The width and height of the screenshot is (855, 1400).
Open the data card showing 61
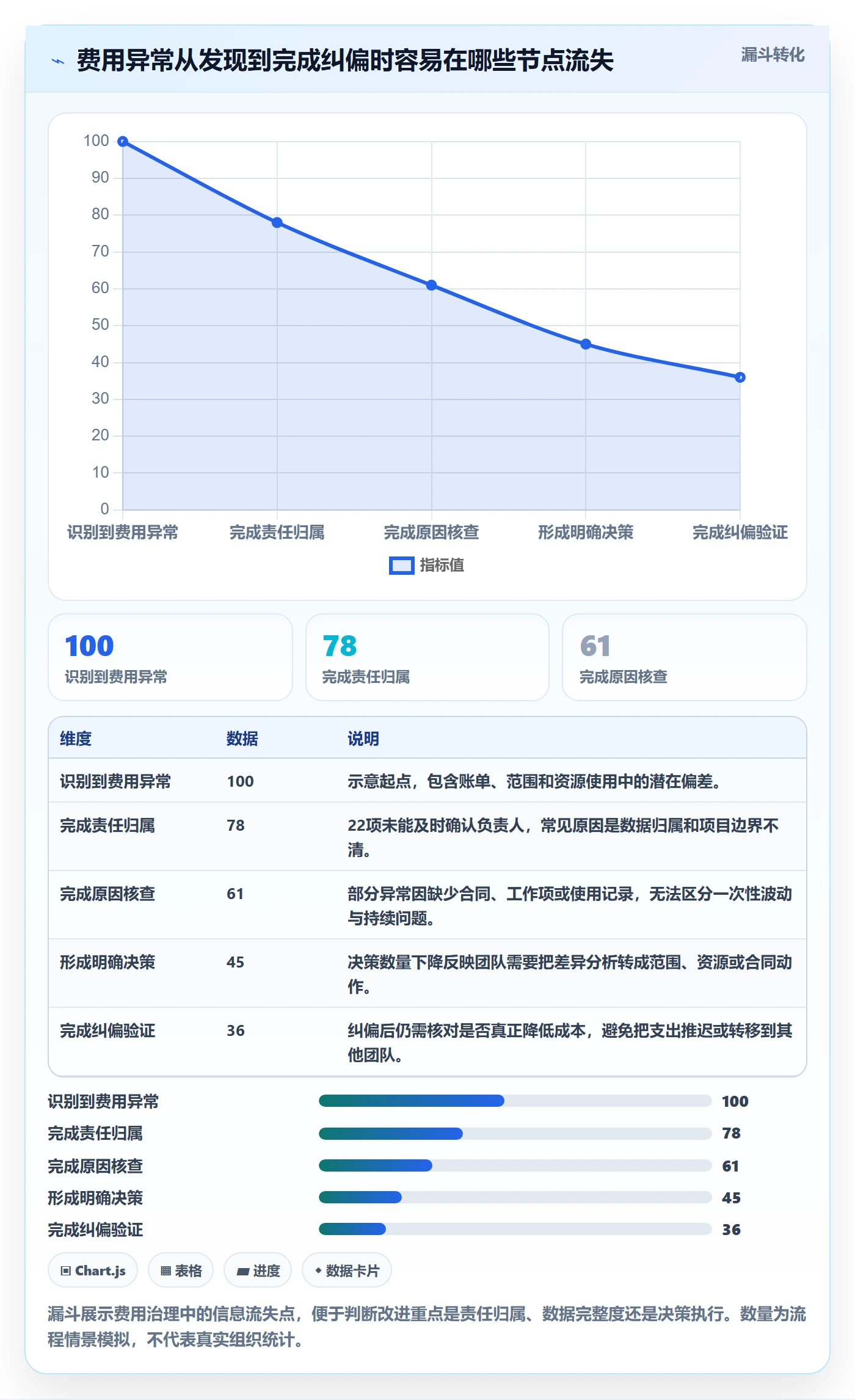click(x=684, y=657)
